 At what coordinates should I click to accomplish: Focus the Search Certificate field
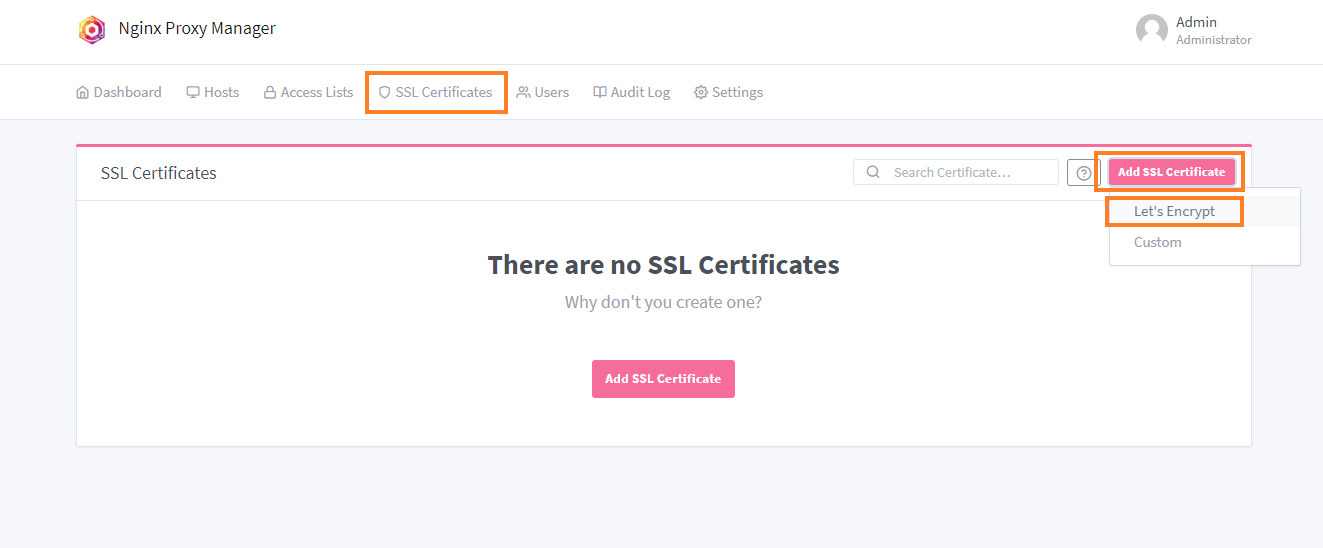(956, 172)
